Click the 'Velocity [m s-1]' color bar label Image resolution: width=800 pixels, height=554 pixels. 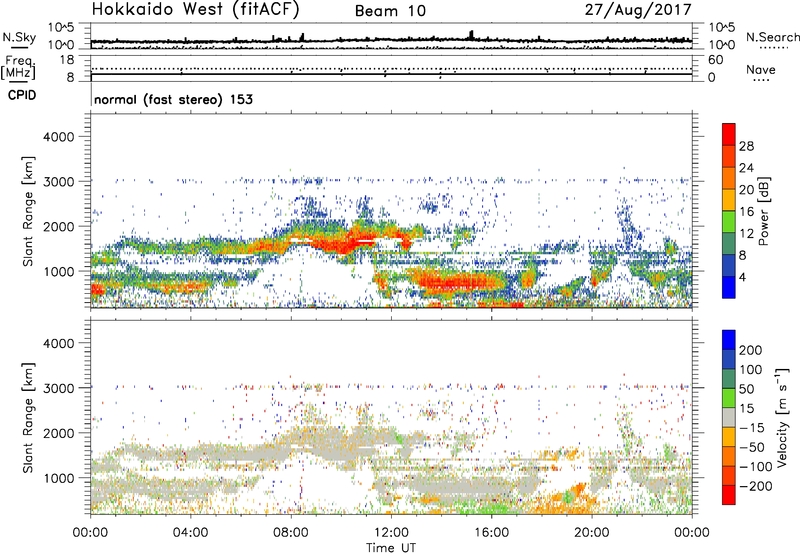click(781, 417)
